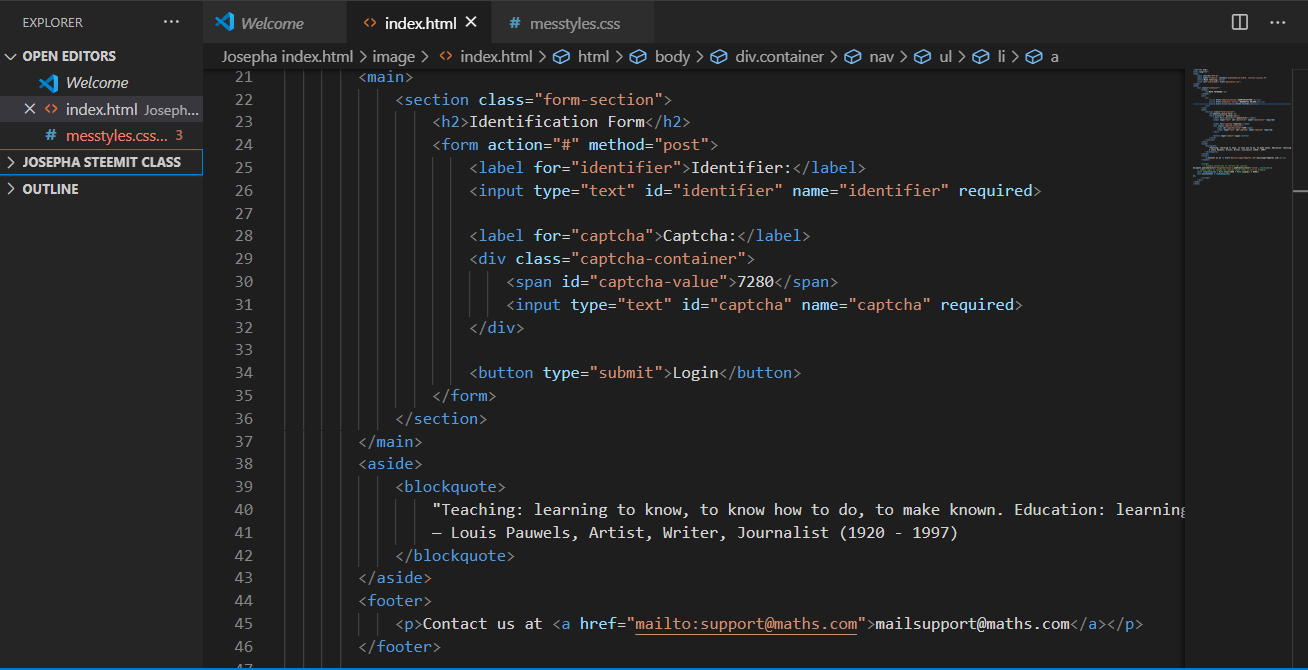Click the mailto:support@maths.com link in code
The image size is (1308, 670).
[747, 624]
